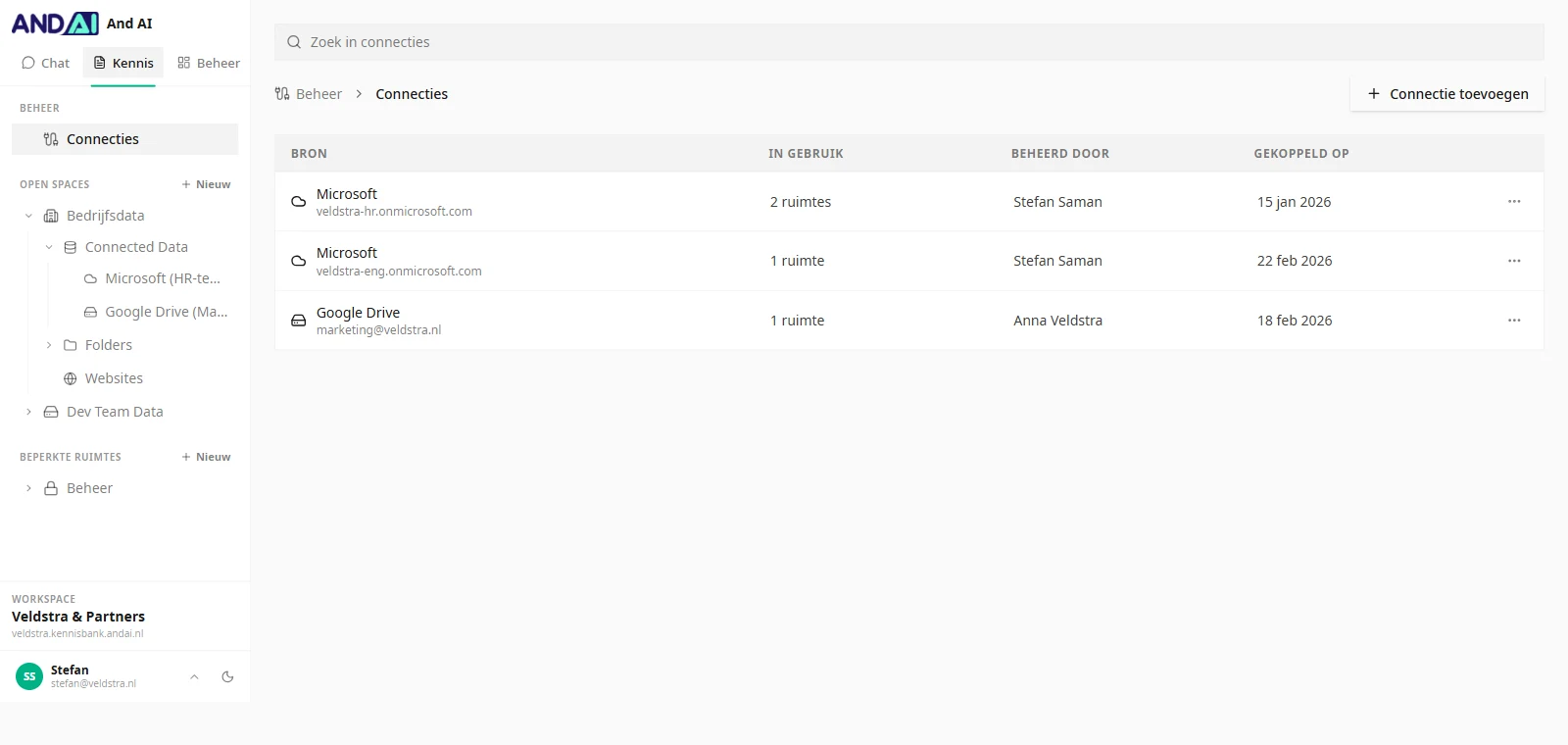This screenshot has height=745, width=1568.
Task: Click the And AI logo
Action: click(55, 24)
